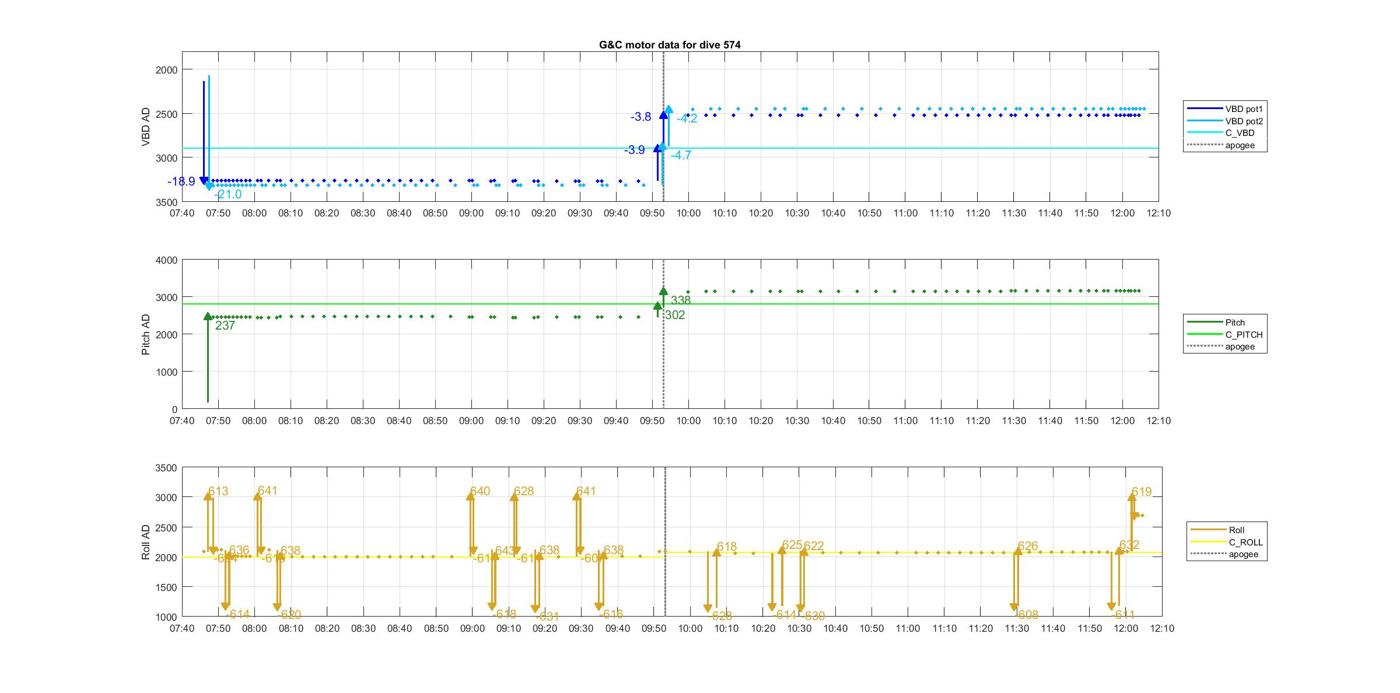The height and width of the screenshot is (693, 1400).
Task: Click the '608' roll data label
Action: pos(1028,615)
